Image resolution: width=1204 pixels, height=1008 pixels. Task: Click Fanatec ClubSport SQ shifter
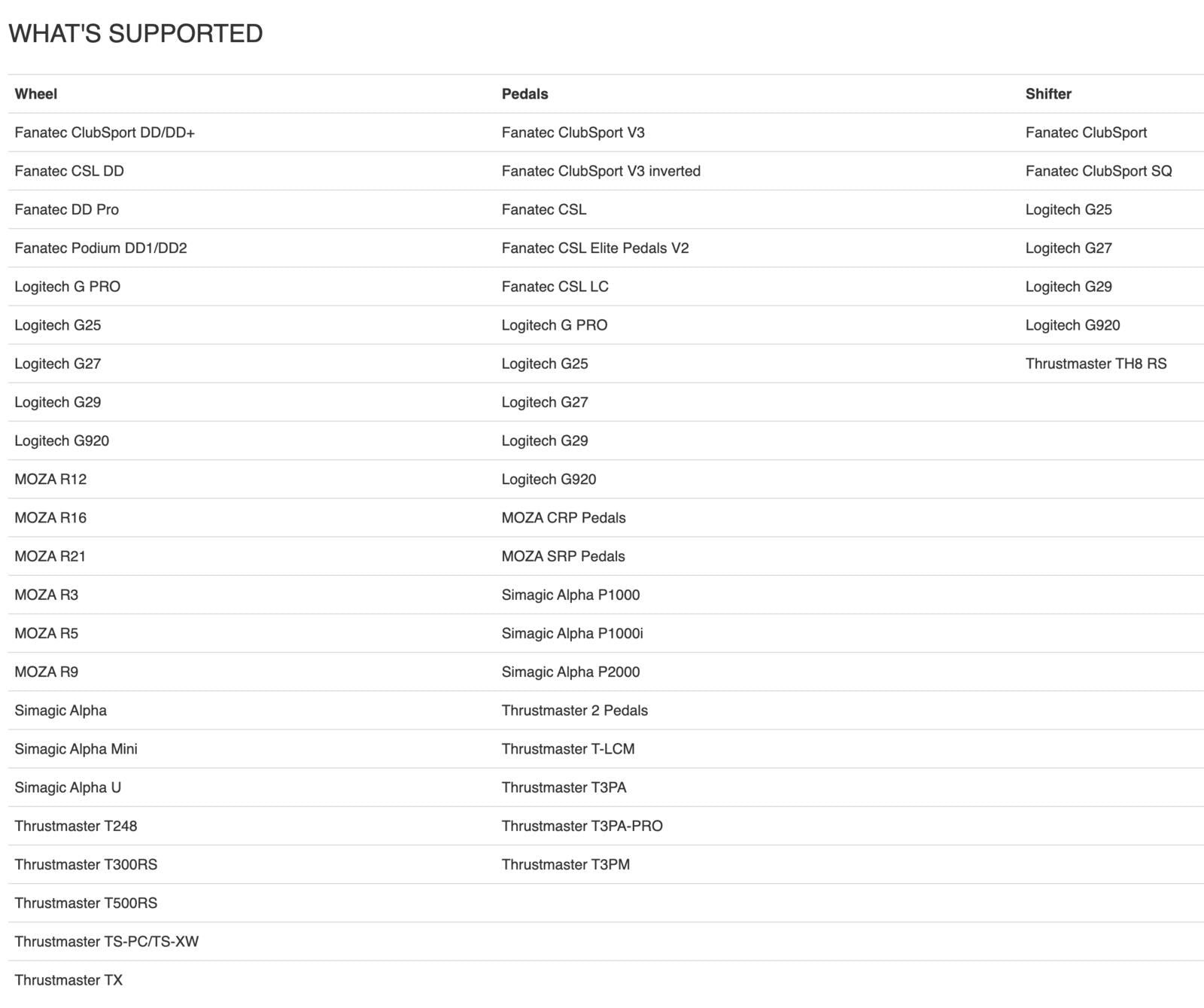[x=1098, y=172]
